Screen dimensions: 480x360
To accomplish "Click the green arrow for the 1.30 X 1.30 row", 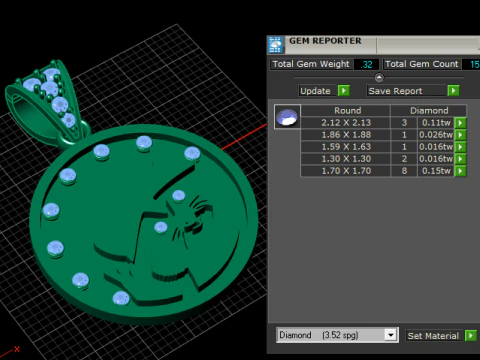I will tap(460, 159).
